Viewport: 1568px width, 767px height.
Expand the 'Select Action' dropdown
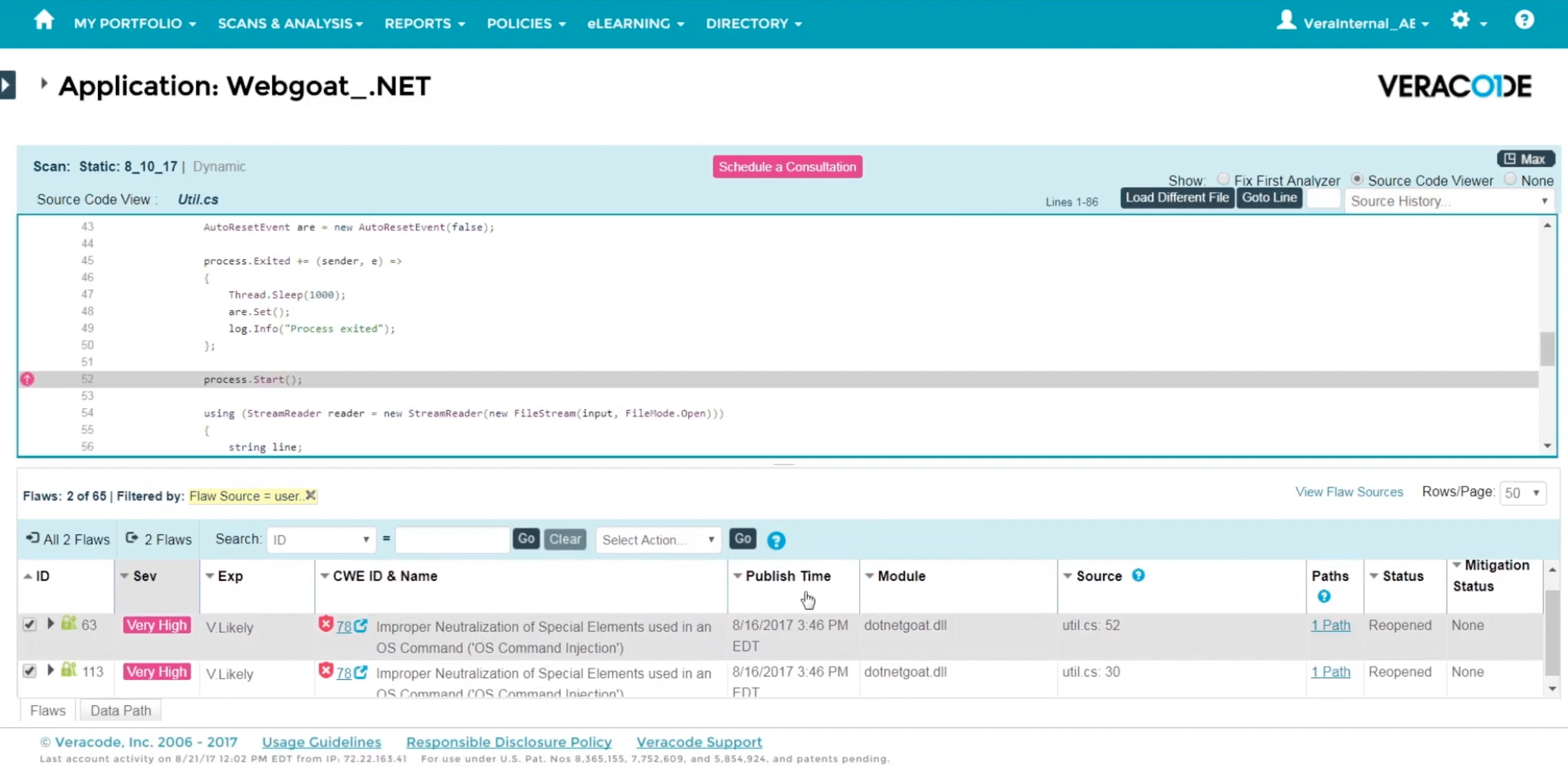pyautogui.click(x=655, y=539)
